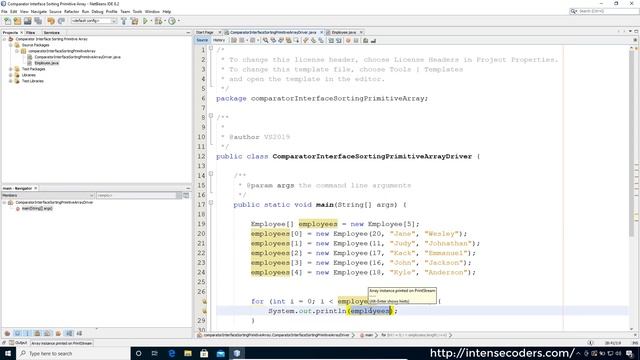Open the Output window button
Viewport: 640px width, 360px height.
click(18, 343)
